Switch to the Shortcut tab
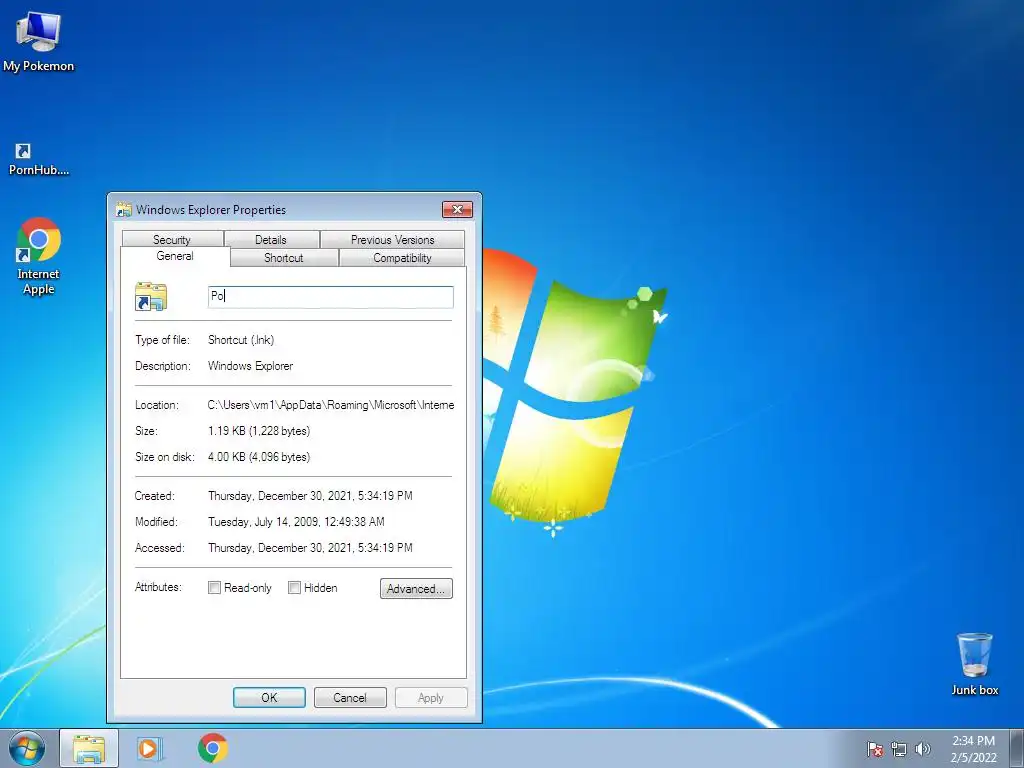Viewport: 1024px width, 768px height. tap(284, 258)
